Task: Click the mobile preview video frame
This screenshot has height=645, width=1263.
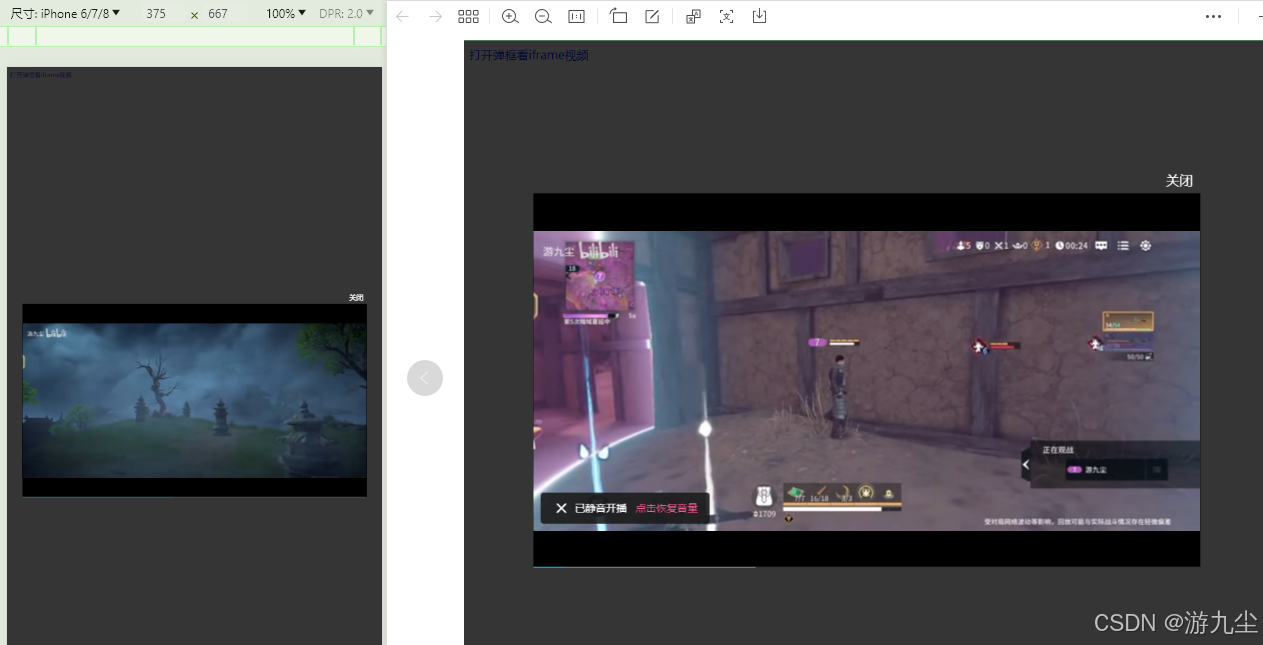Action: point(194,400)
